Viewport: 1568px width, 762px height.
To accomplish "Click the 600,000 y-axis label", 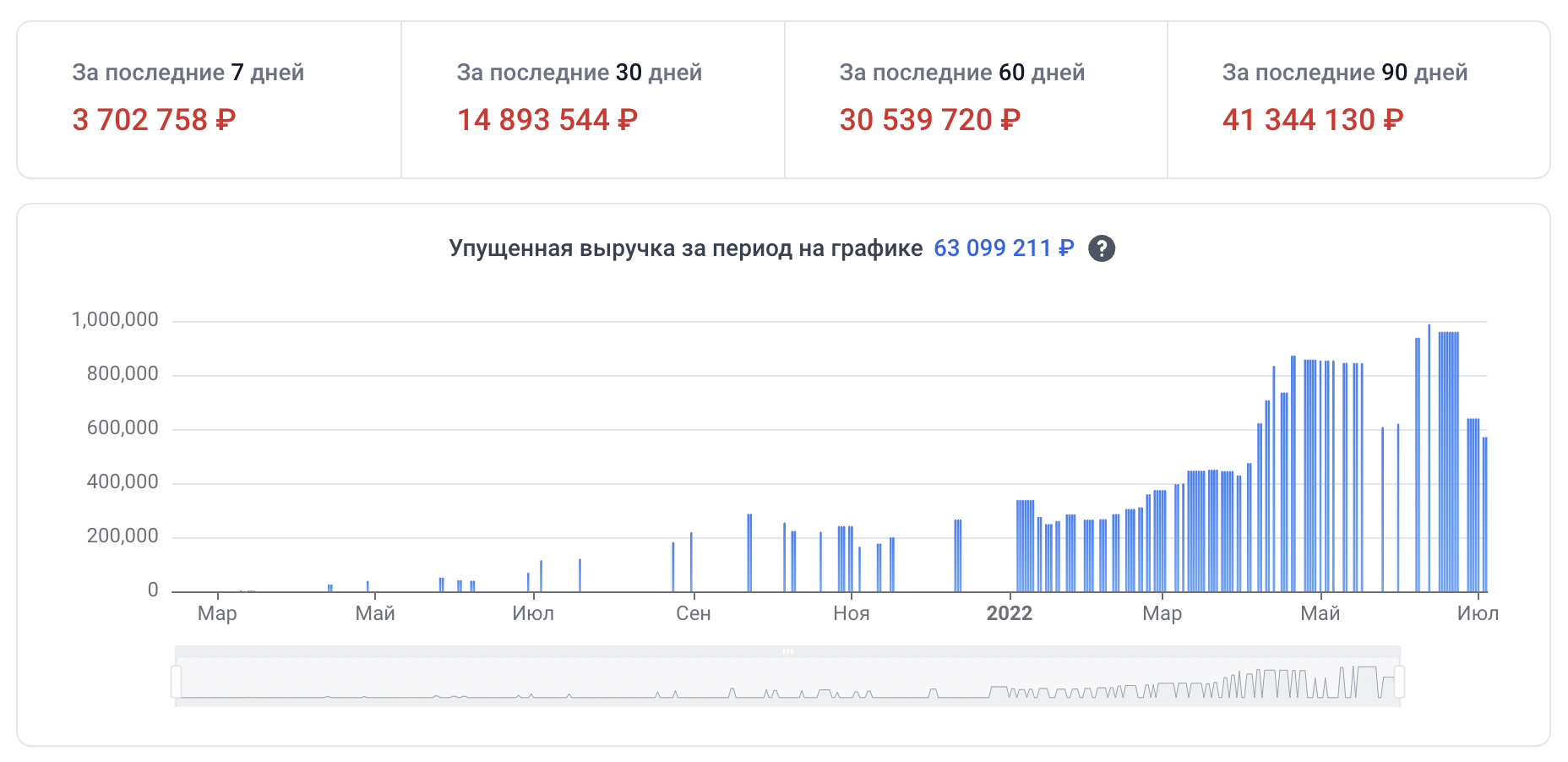I will [x=122, y=427].
